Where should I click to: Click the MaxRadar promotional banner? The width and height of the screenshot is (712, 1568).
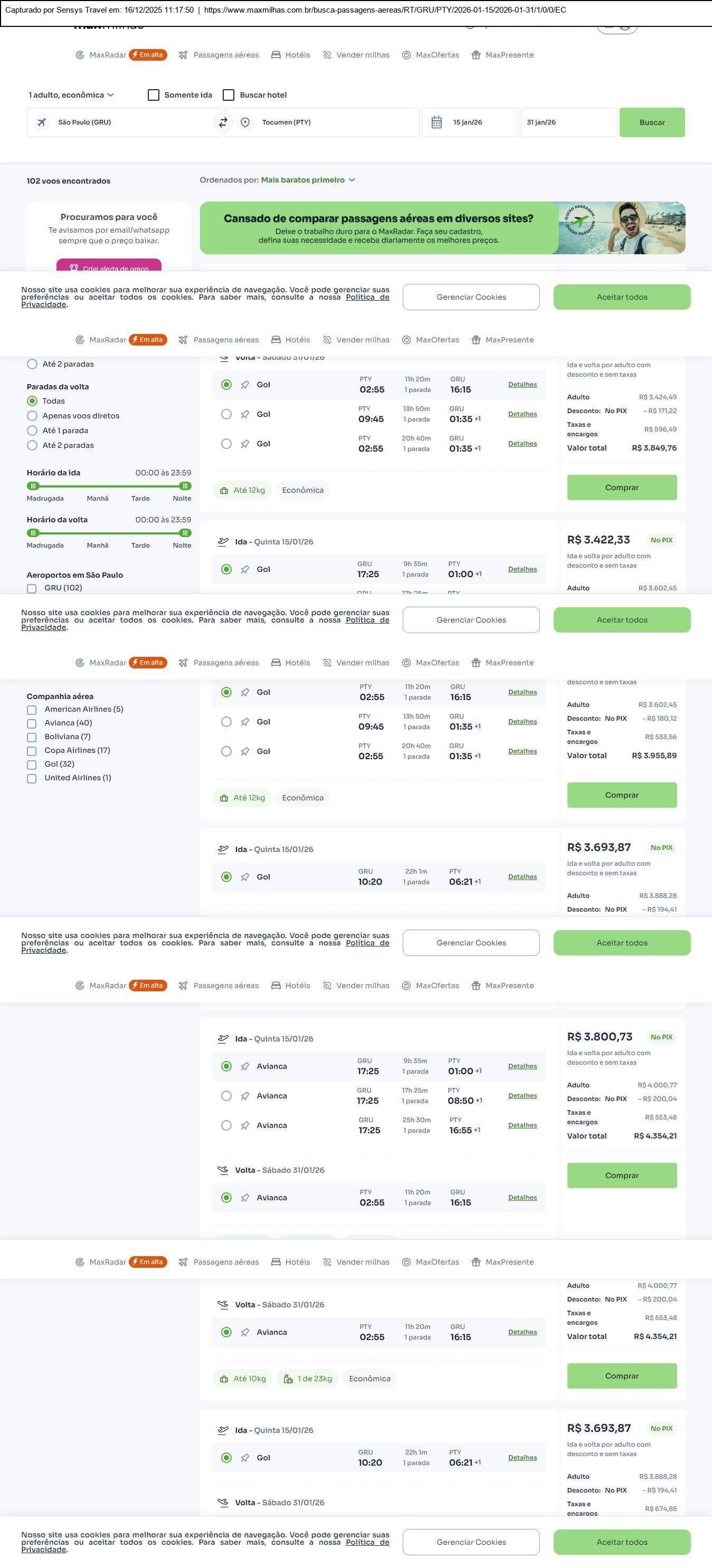[x=442, y=228]
